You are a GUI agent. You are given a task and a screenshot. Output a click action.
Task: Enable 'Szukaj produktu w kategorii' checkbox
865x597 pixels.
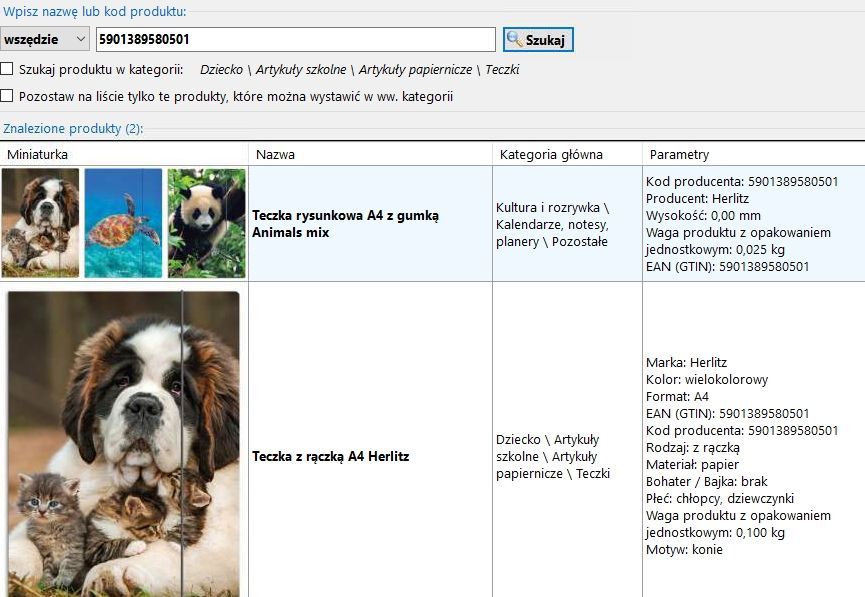coord(7,69)
